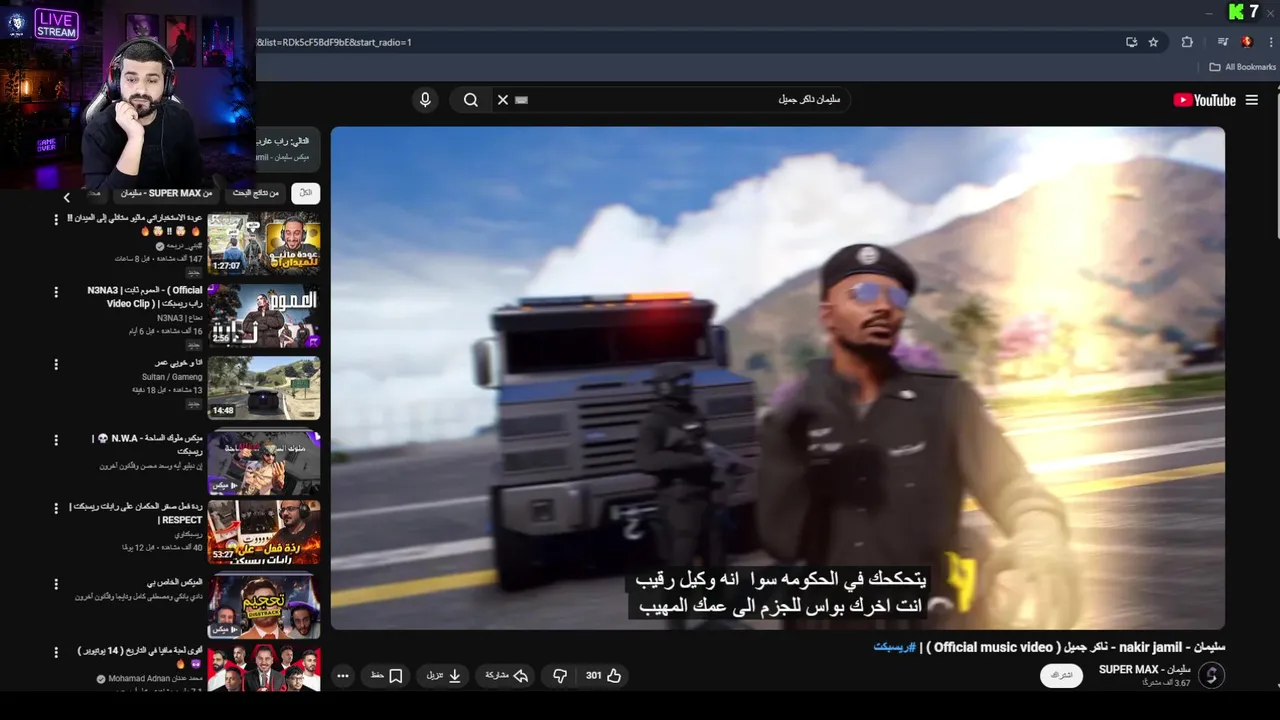The width and height of the screenshot is (1280, 720).
Task: Click the N3NA3 Official video title
Action: coord(145,297)
